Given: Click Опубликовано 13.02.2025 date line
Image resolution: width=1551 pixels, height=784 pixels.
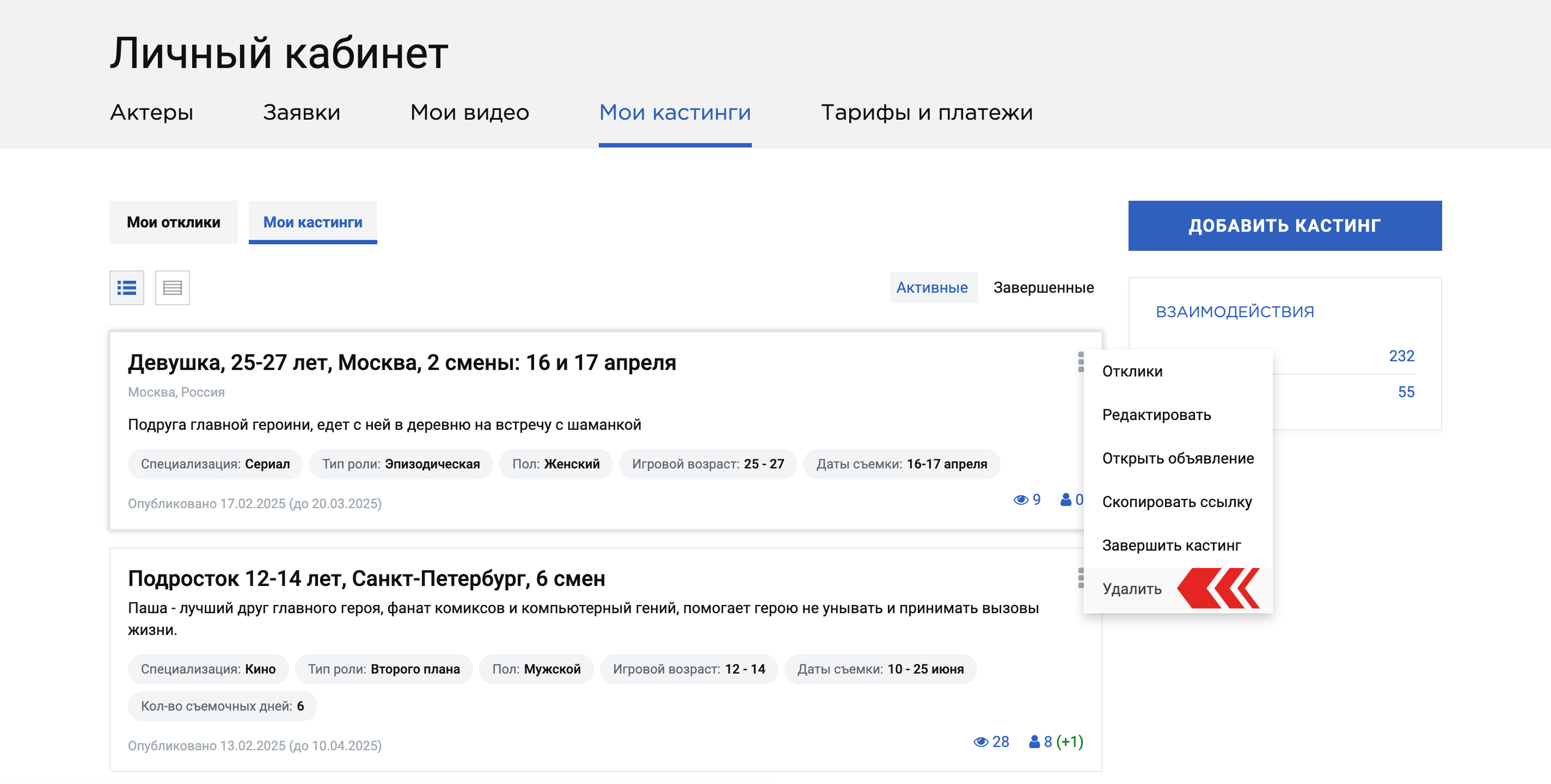Looking at the screenshot, I should (x=255, y=746).
